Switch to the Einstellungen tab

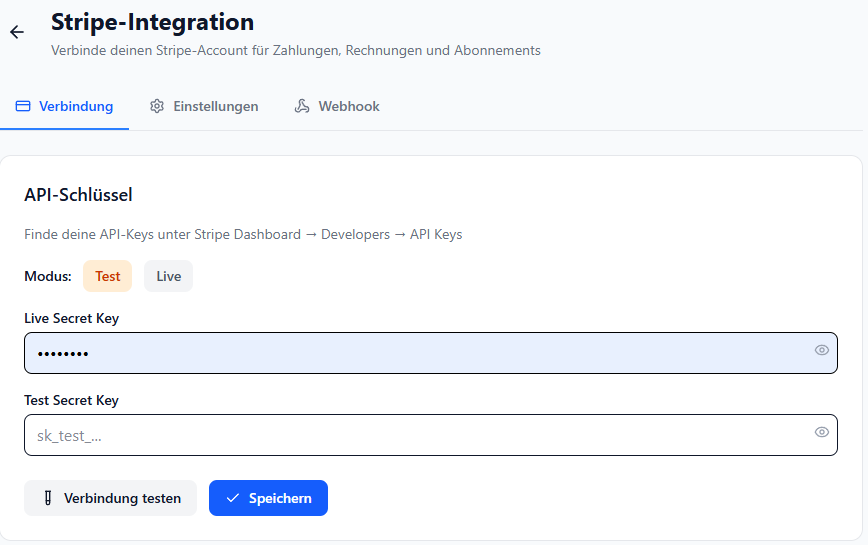[x=204, y=106]
